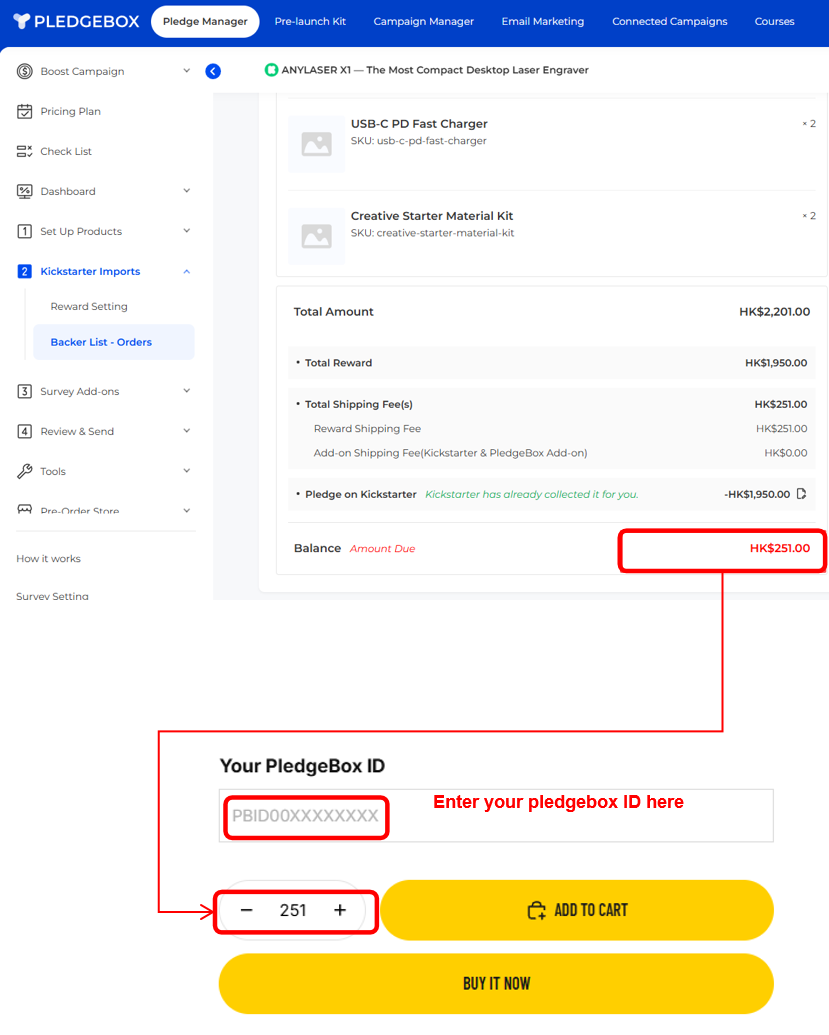This screenshot has width=829, height=1035.
Task: Open Check List page
Action: coord(66,151)
